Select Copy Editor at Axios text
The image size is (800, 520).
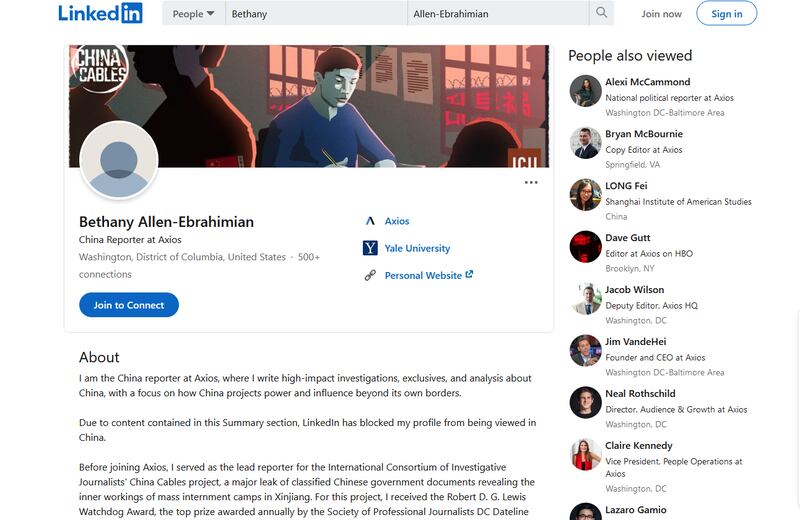(644, 150)
